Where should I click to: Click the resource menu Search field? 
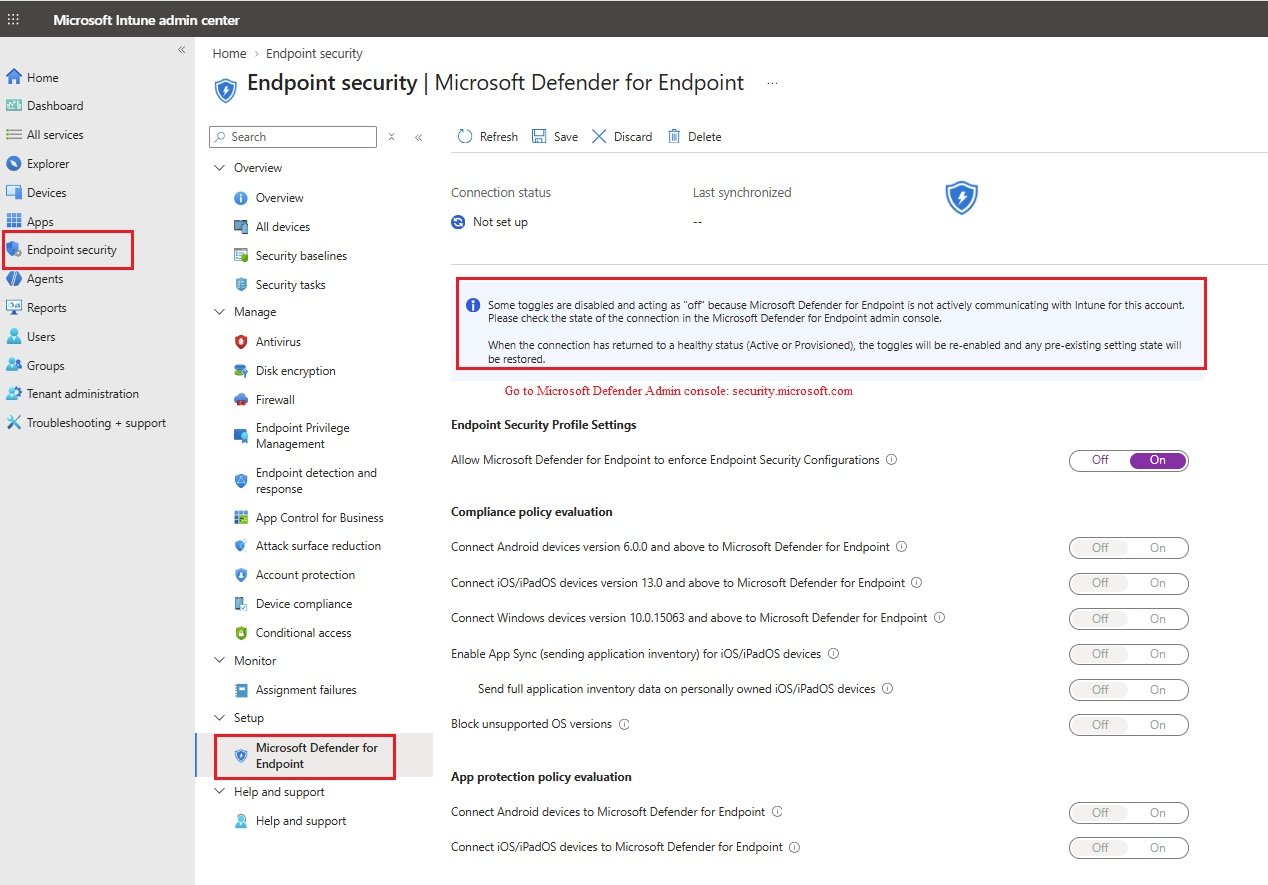pos(293,137)
